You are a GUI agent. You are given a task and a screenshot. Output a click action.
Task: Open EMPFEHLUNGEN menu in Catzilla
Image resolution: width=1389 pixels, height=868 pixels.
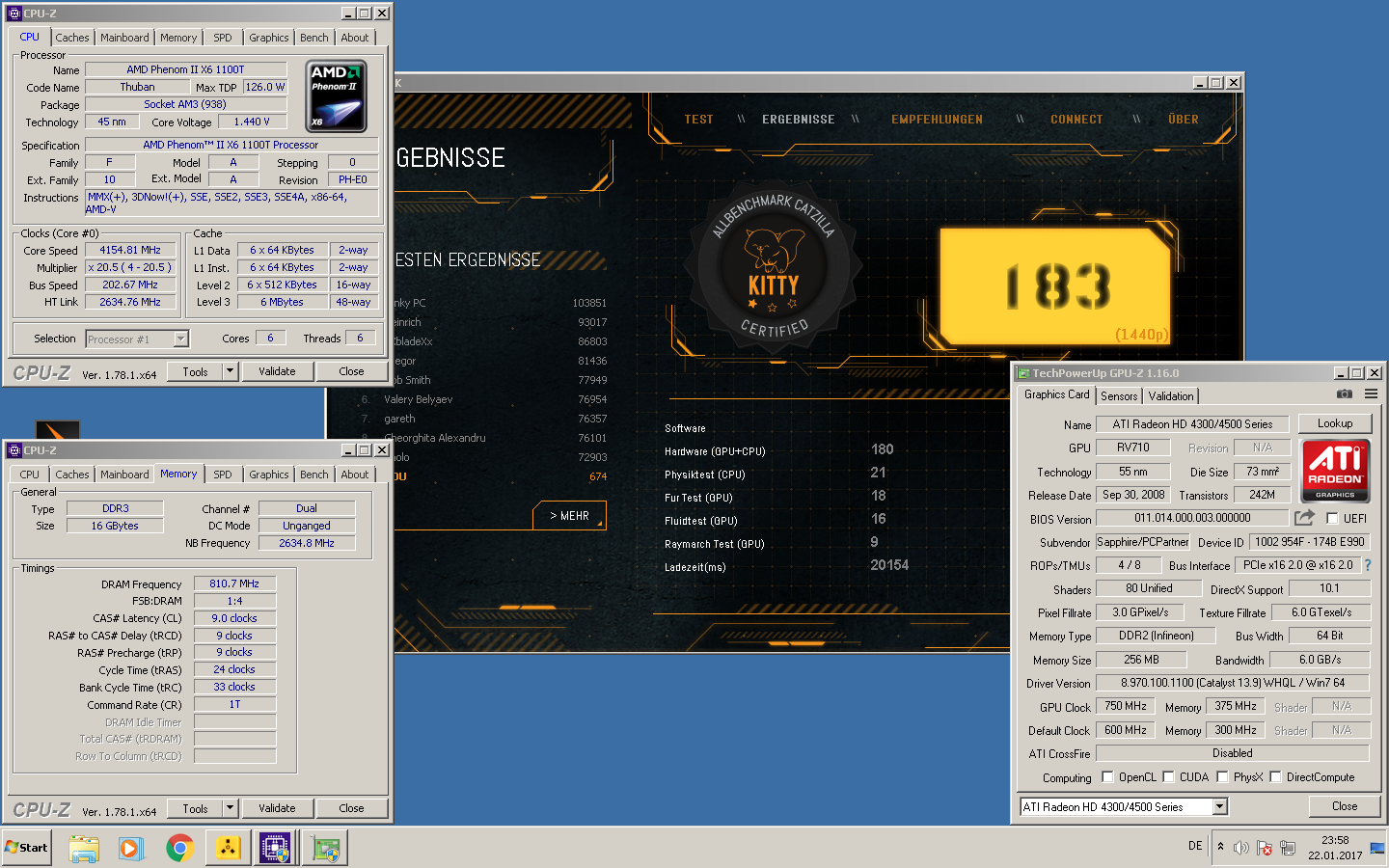(937, 120)
